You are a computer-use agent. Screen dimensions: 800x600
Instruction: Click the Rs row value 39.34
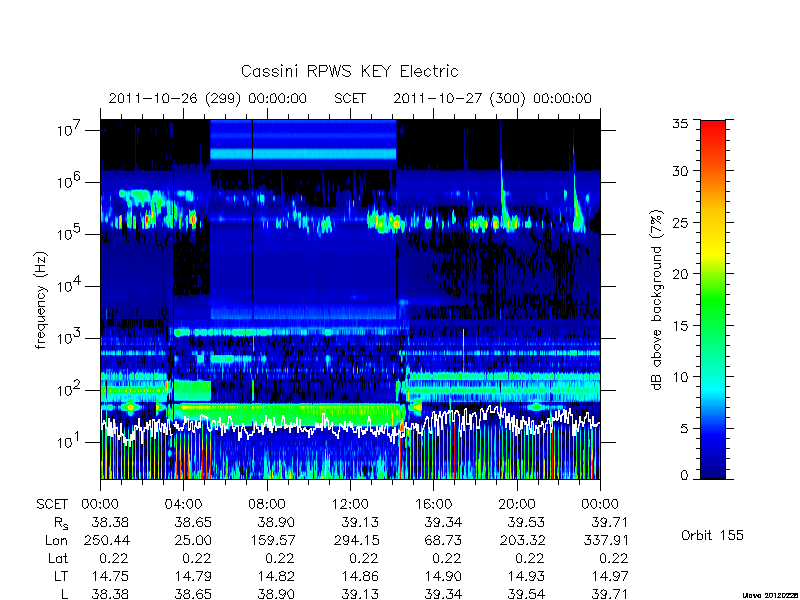pos(443,522)
